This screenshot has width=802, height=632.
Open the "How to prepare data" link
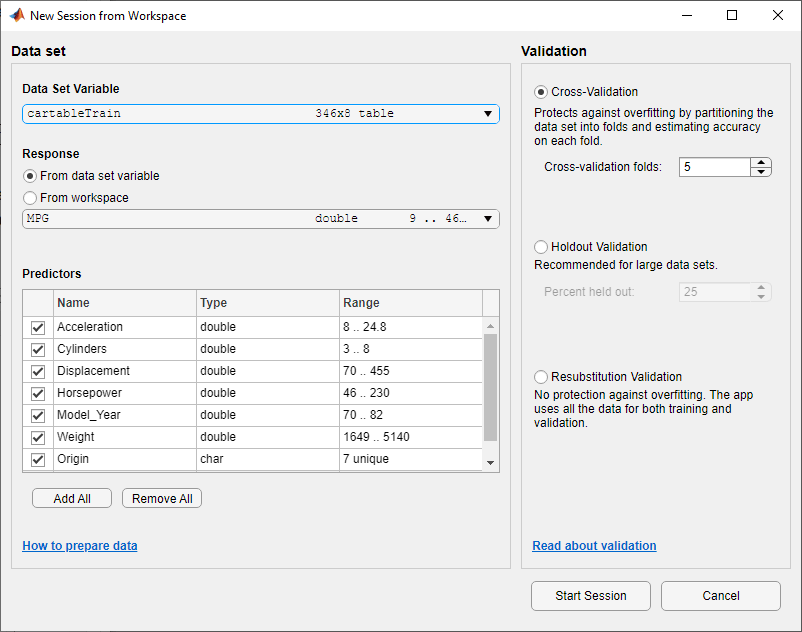pos(79,546)
